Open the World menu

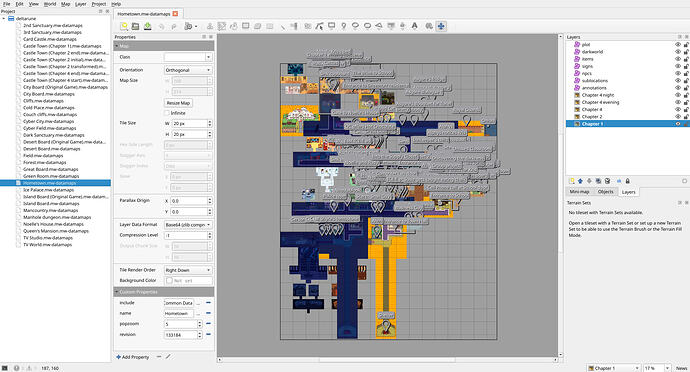[x=50, y=4]
